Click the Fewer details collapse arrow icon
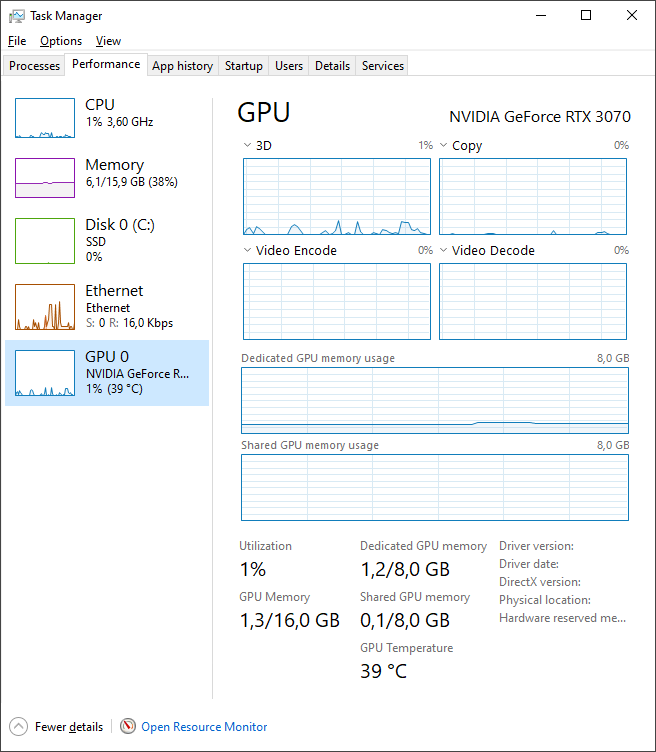Image resolution: width=656 pixels, height=752 pixels. click(18, 727)
